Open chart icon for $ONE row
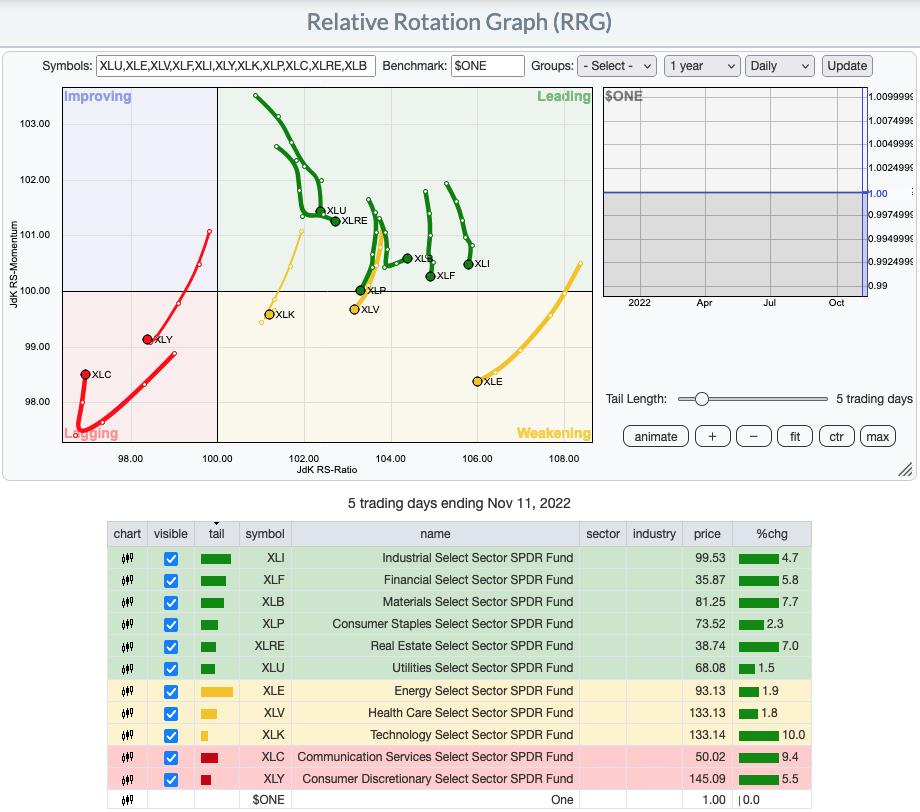Viewport: 920px width, 812px height. coord(127,800)
